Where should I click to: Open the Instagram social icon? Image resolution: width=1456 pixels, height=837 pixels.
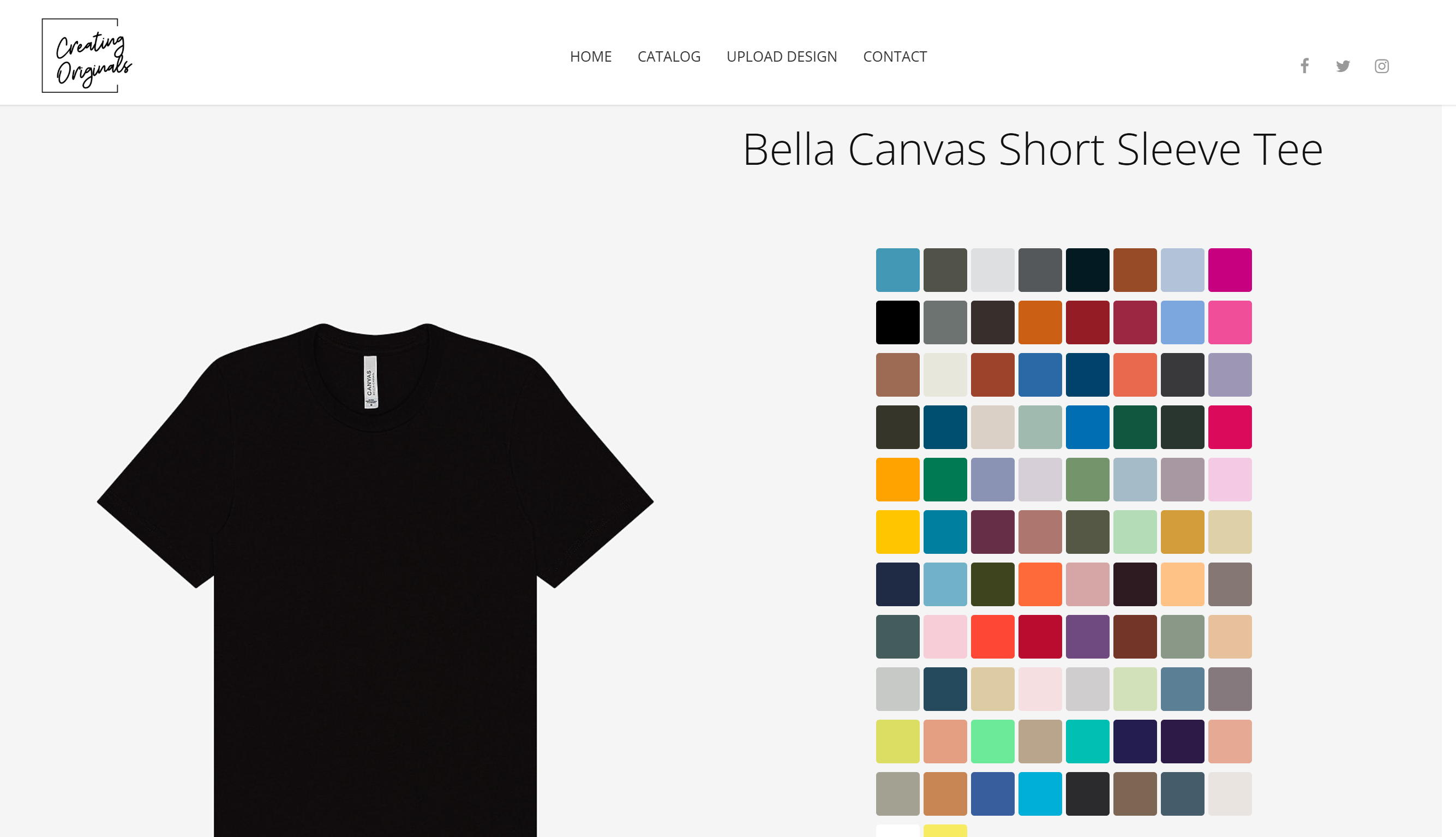(x=1381, y=66)
